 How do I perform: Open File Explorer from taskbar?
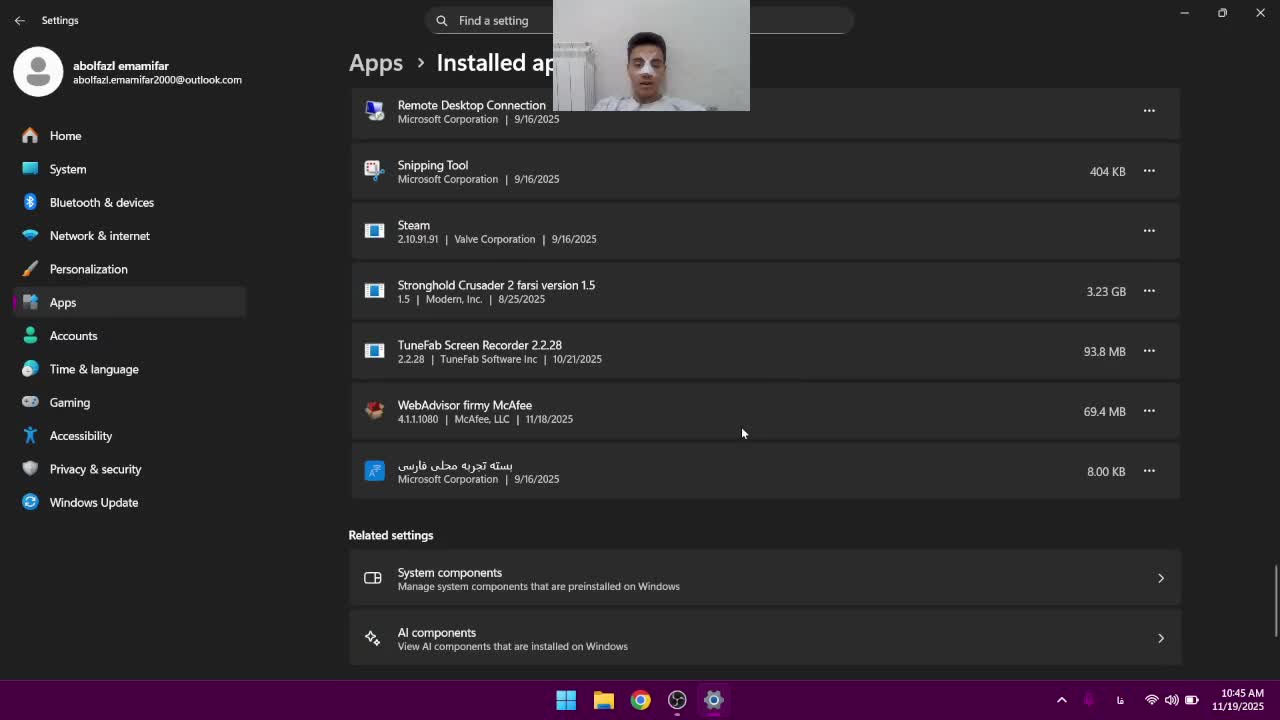click(x=603, y=700)
